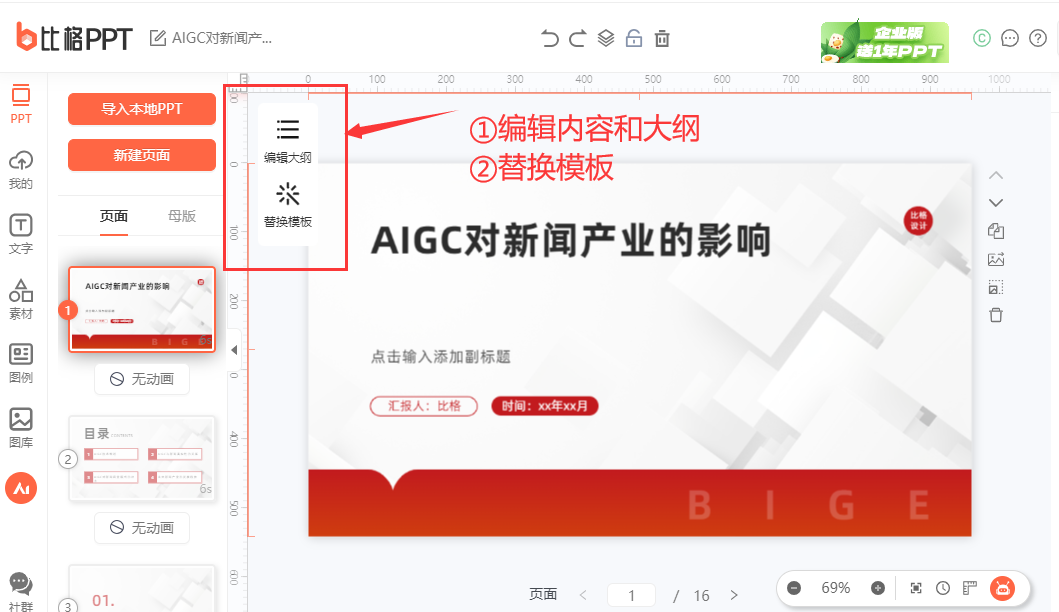This screenshot has height=612, width=1059.
Task: Click the undo arrow in the toolbar
Action: tap(548, 38)
